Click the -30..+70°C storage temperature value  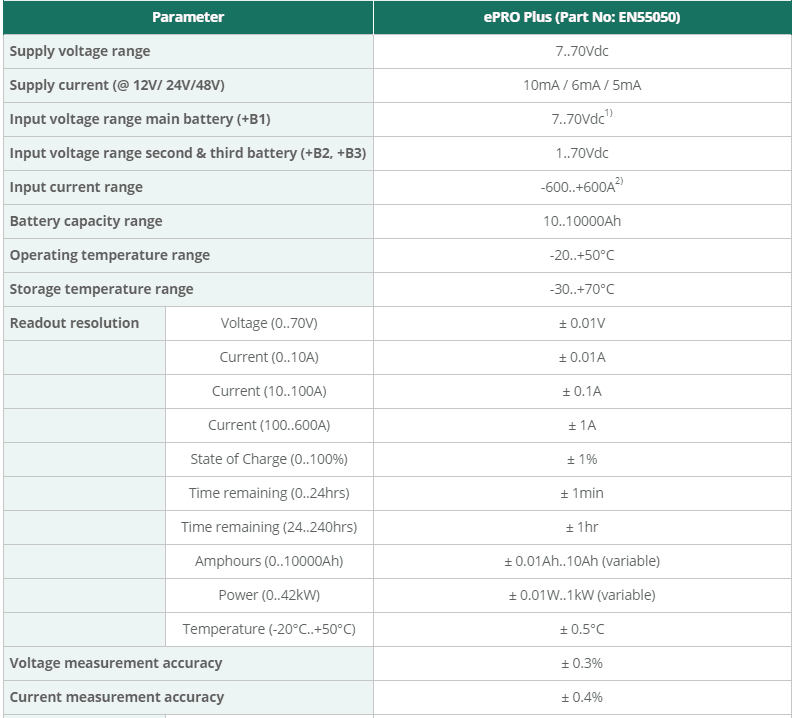pyautogui.click(x=581, y=289)
